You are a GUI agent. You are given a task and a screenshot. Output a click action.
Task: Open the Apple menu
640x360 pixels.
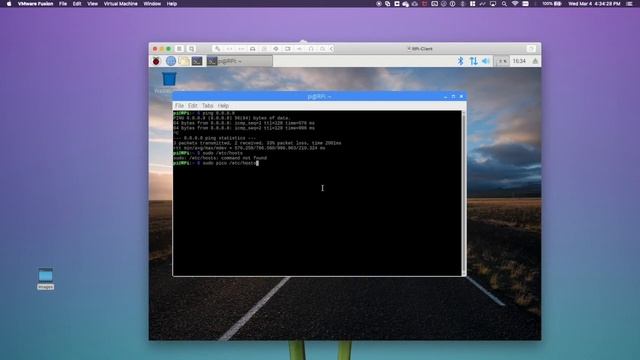(9, 4)
